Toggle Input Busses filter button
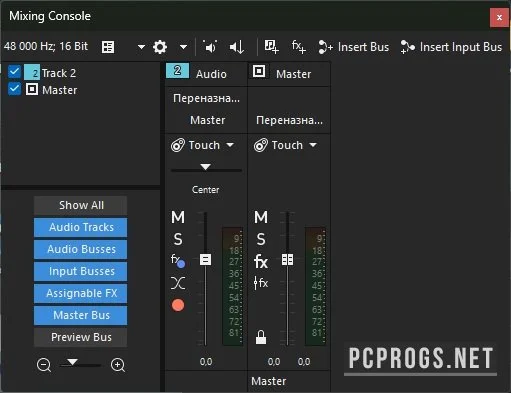 (80, 271)
